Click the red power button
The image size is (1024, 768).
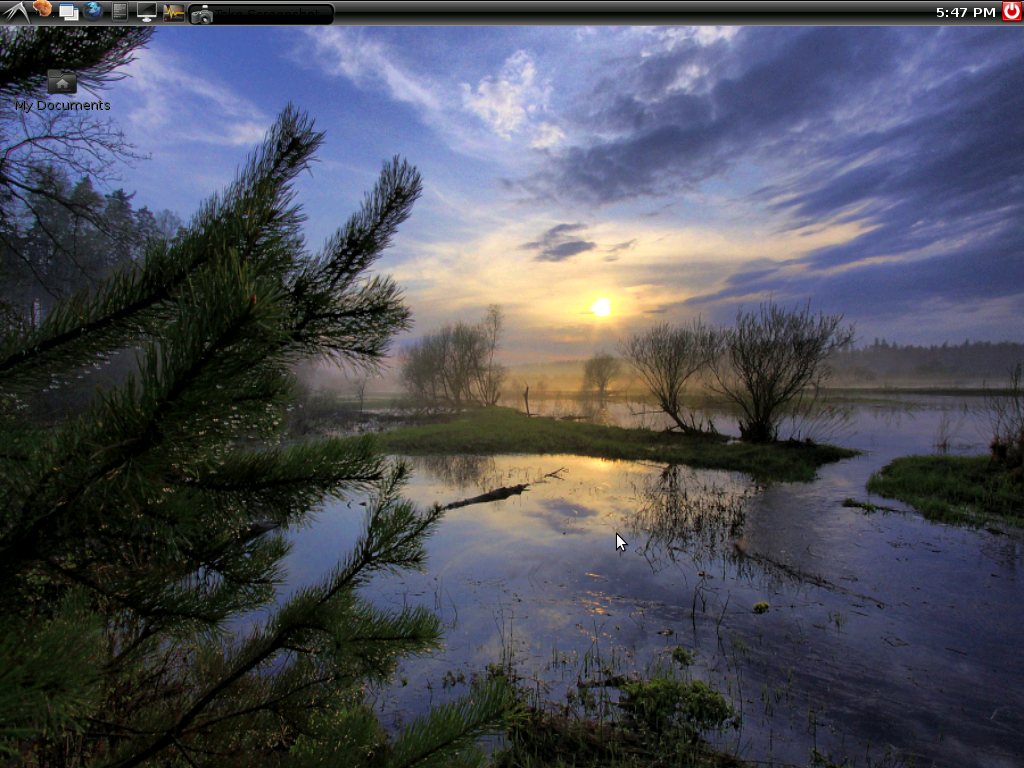pos(1012,11)
